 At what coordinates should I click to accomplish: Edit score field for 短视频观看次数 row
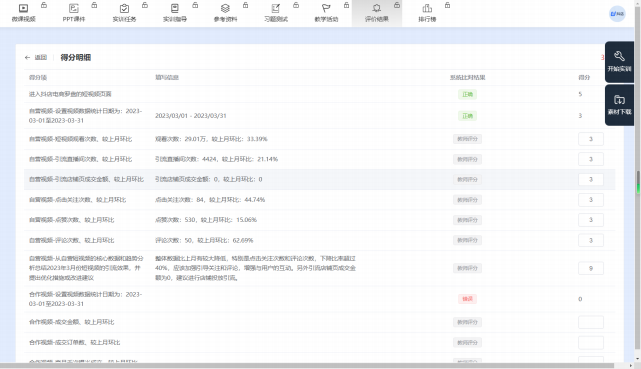click(591, 139)
